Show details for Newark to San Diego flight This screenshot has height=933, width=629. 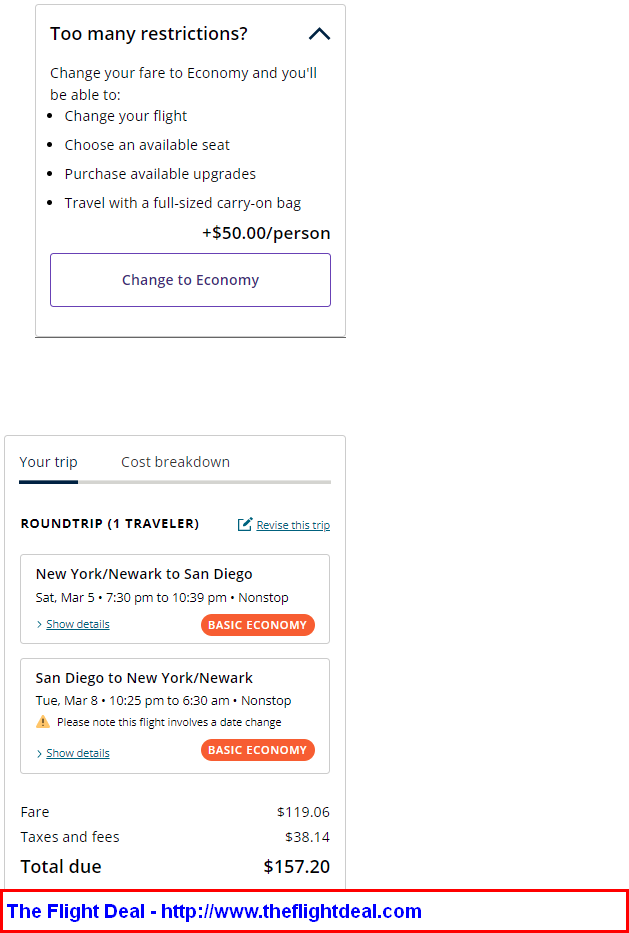point(78,624)
